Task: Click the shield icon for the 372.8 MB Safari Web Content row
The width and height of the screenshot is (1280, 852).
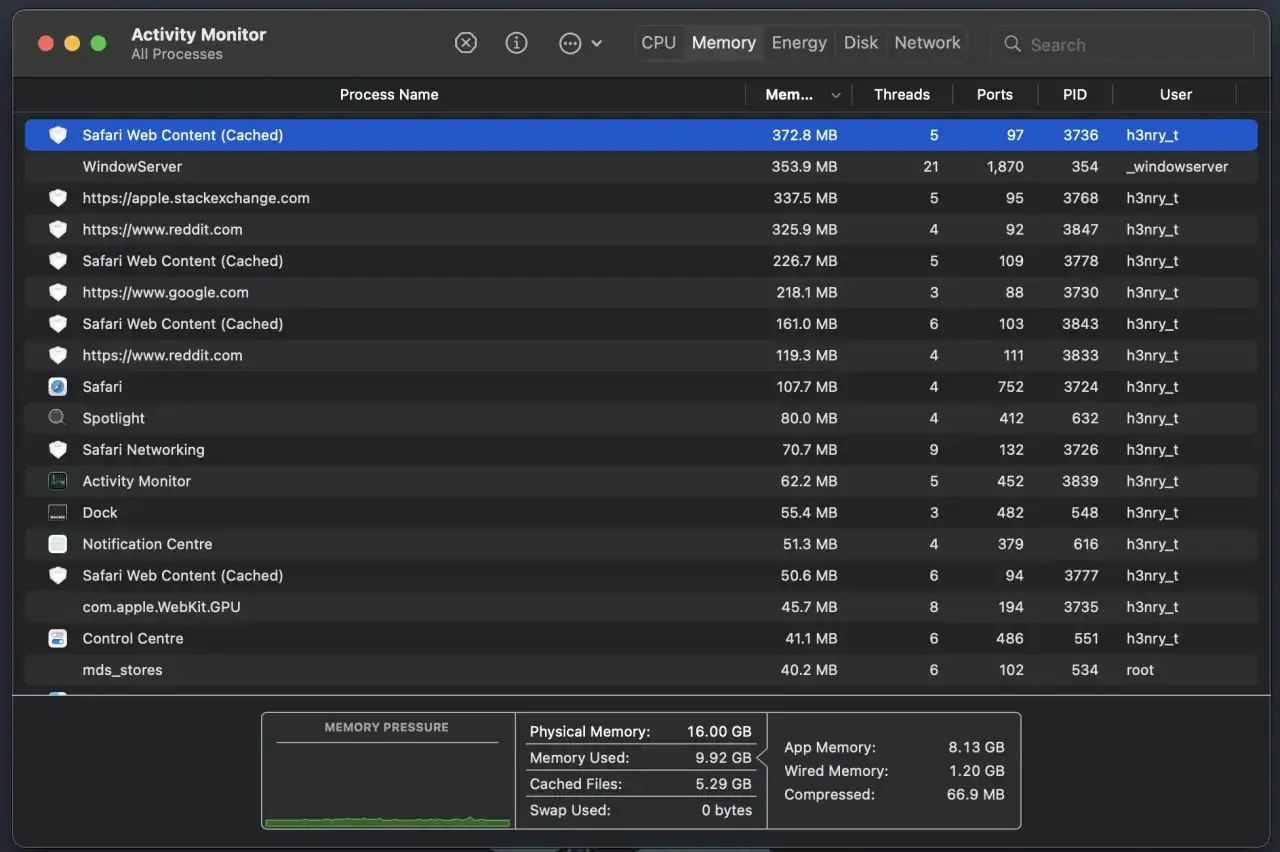Action: (x=58, y=135)
